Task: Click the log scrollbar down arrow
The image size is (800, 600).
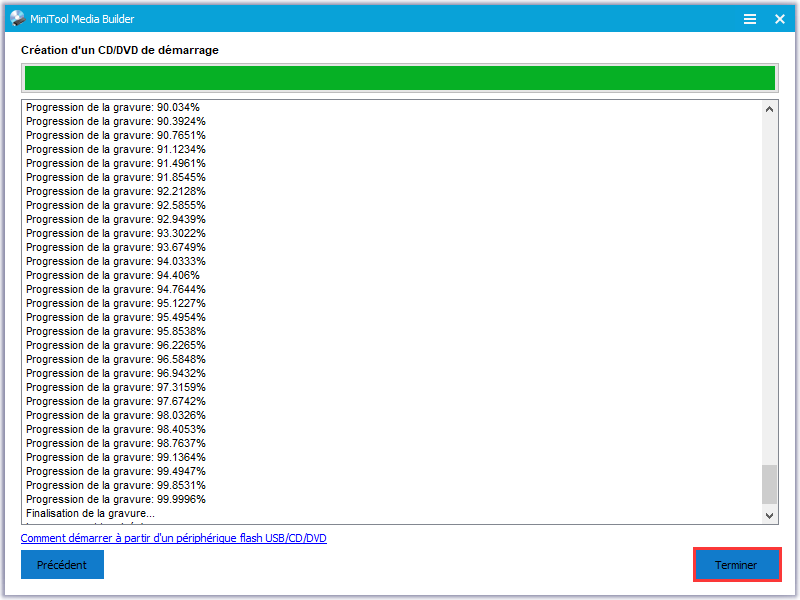Action: point(769,515)
